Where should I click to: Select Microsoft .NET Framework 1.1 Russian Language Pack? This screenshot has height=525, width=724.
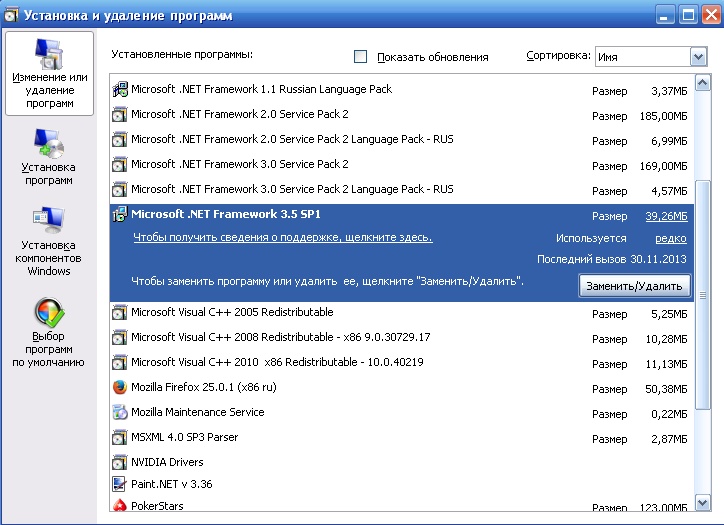pos(261,90)
